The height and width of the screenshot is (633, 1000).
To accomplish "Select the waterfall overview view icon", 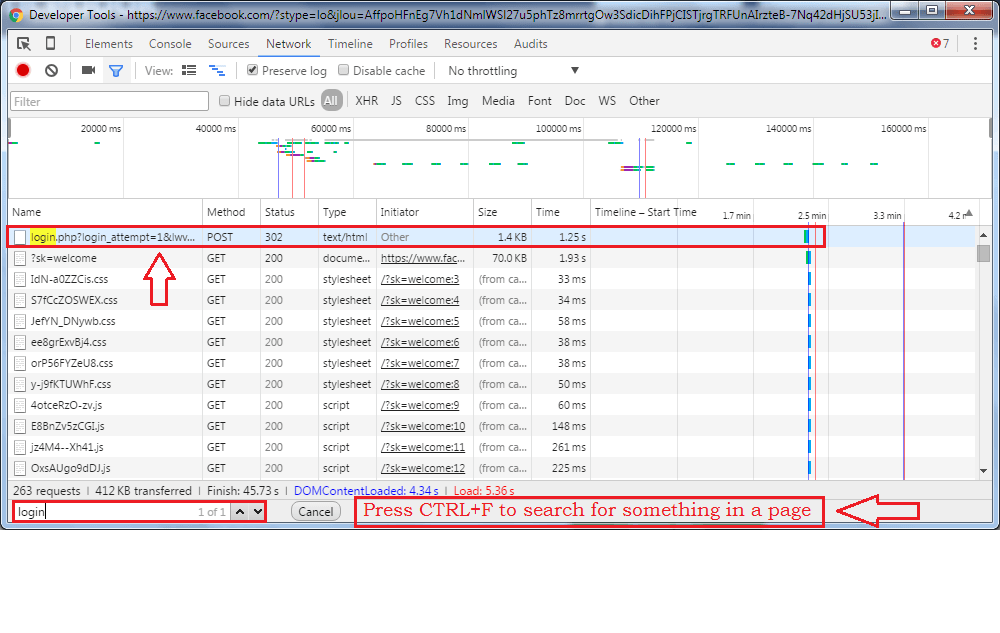I will pyautogui.click(x=216, y=71).
